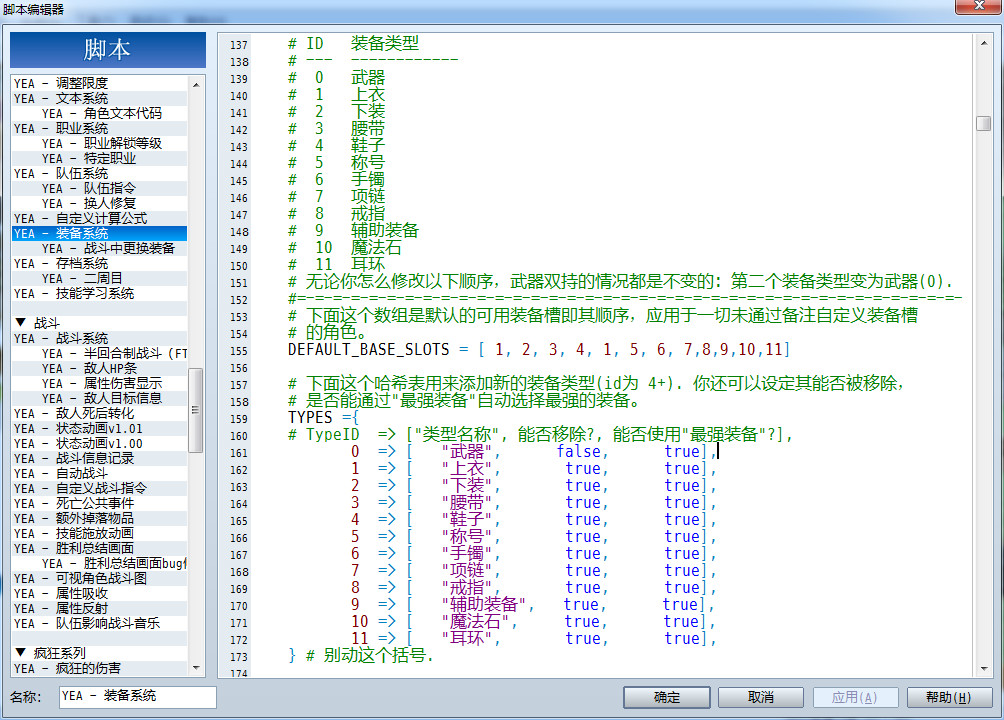Select script YEA - 敌人目标信息
This screenshot has width=1004, height=720.
click(x=99, y=398)
